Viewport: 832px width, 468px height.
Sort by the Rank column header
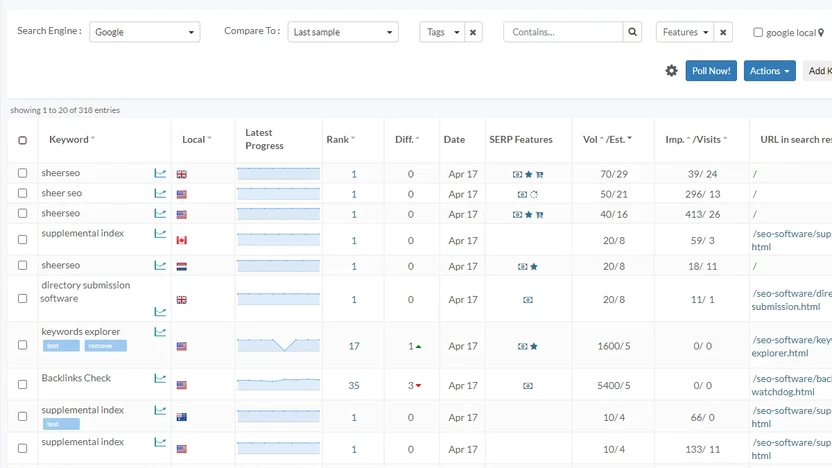click(x=341, y=140)
